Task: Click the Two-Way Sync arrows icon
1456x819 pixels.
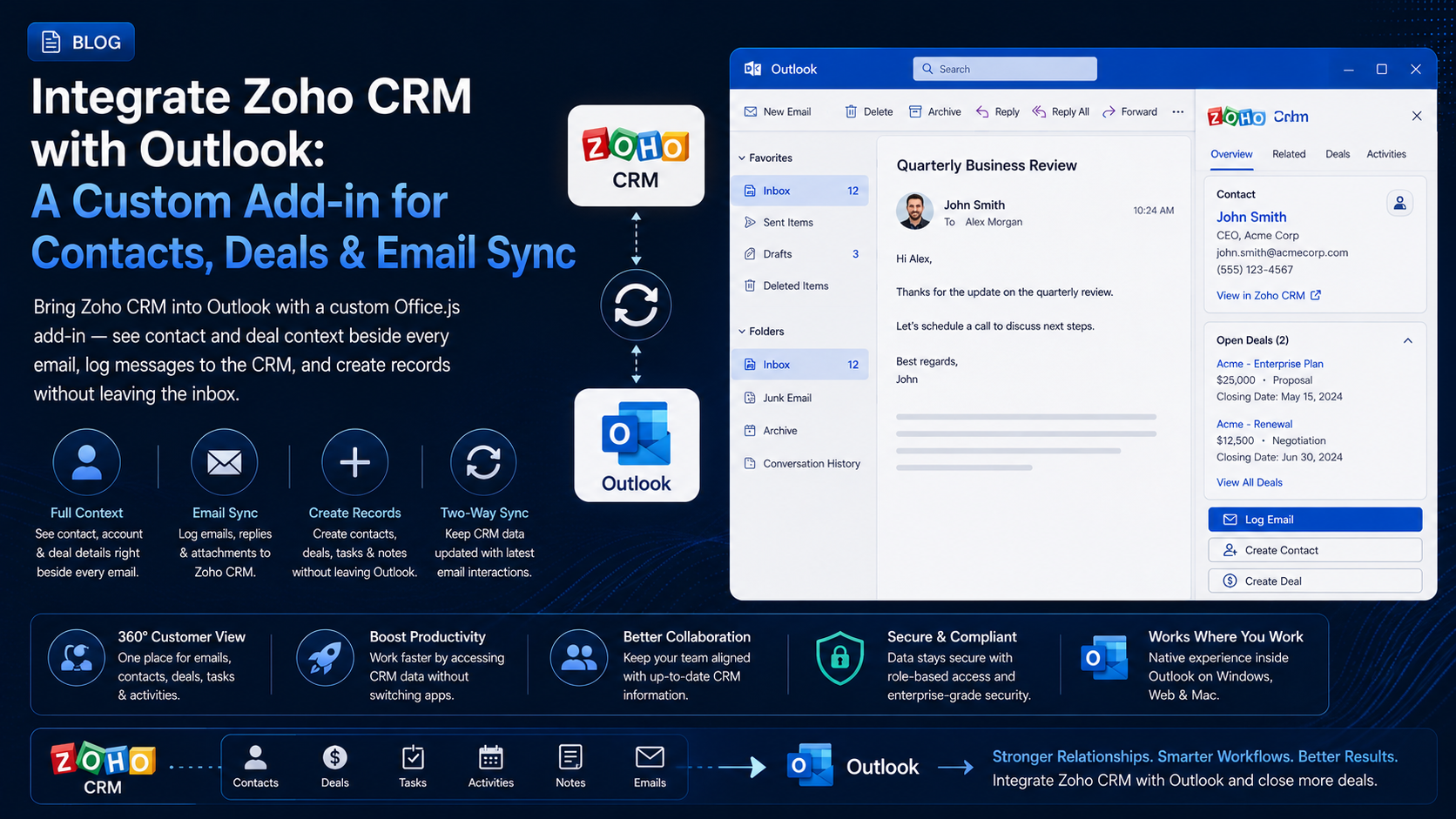Action: click(x=483, y=462)
